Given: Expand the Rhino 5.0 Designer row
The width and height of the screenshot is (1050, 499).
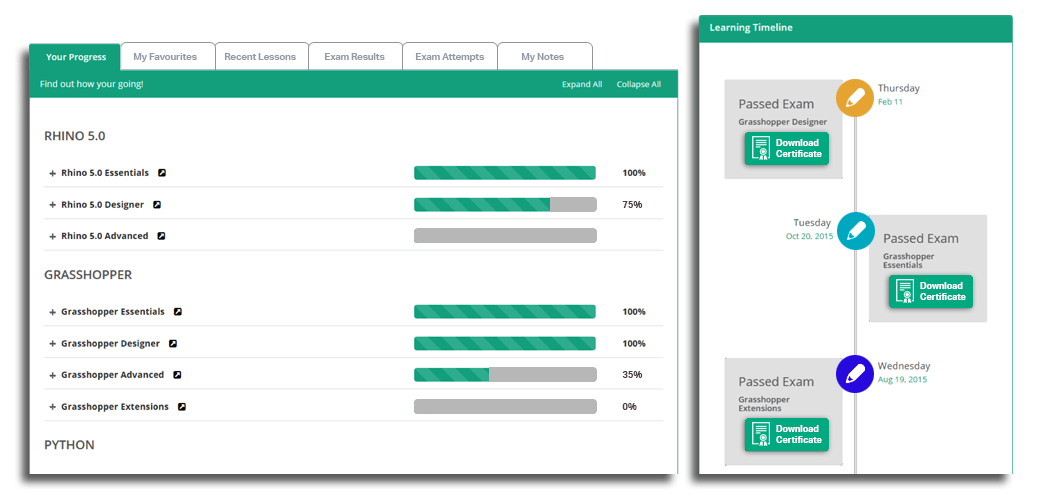Looking at the screenshot, I should (52, 205).
